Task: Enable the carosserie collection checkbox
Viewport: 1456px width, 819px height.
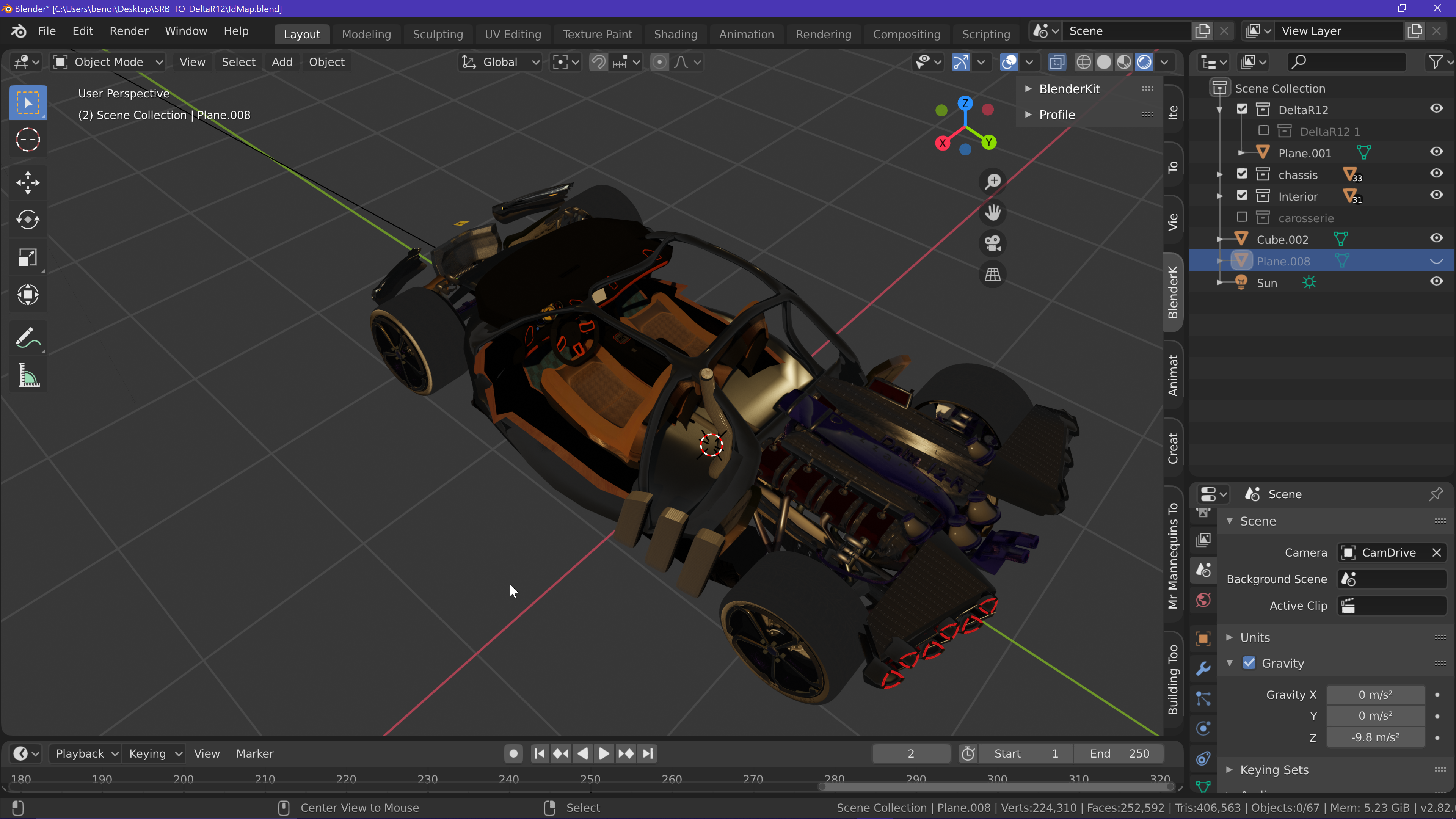Action: click(x=1242, y=218)
